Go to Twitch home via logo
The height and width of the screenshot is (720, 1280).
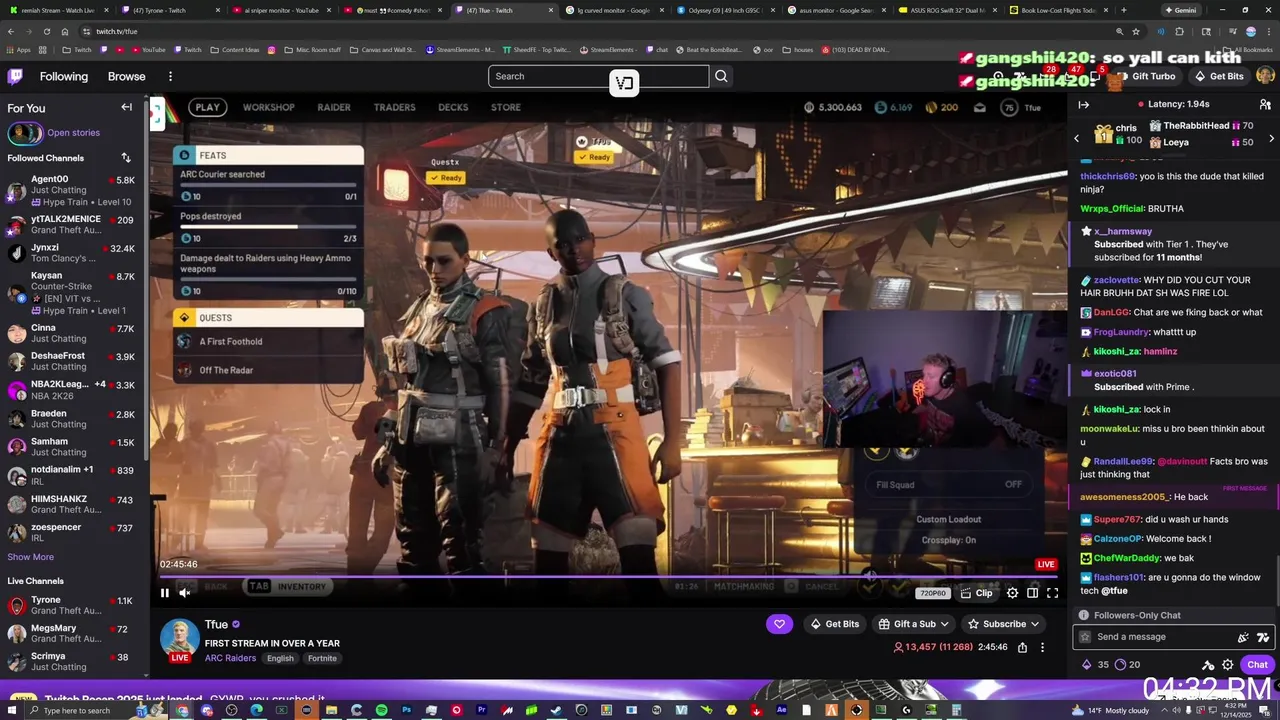point(15,76)
